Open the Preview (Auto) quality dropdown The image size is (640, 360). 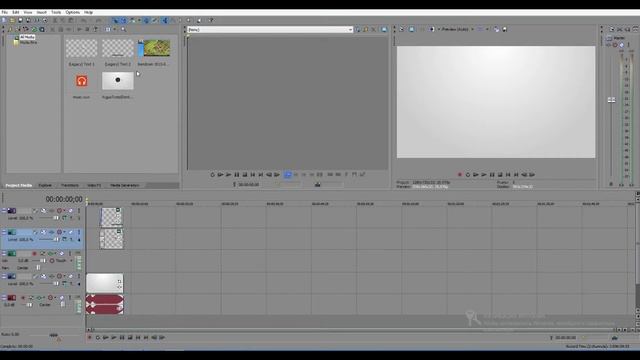click(472, 29)
